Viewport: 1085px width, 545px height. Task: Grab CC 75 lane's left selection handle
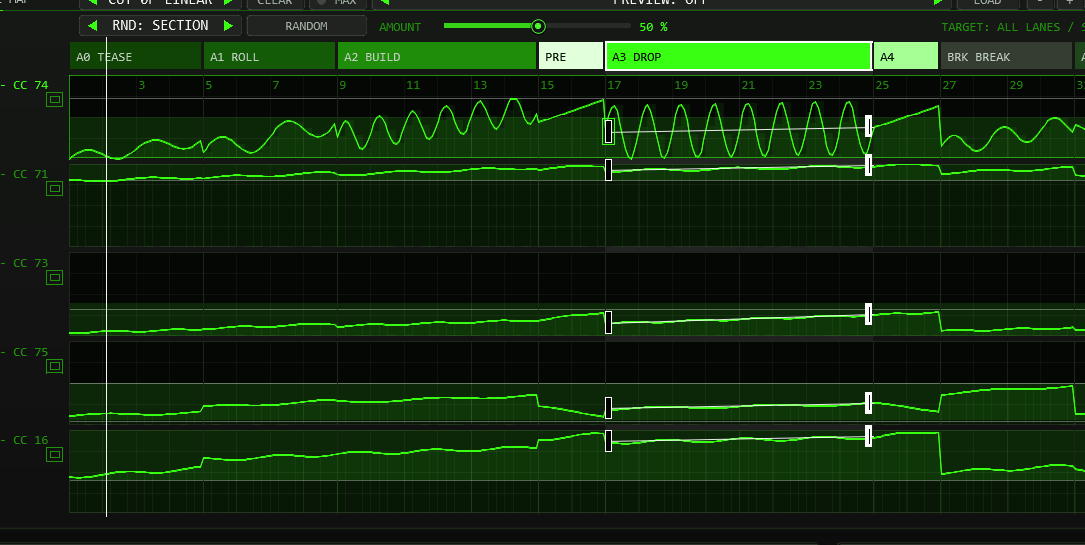click(x=608, y=407)
